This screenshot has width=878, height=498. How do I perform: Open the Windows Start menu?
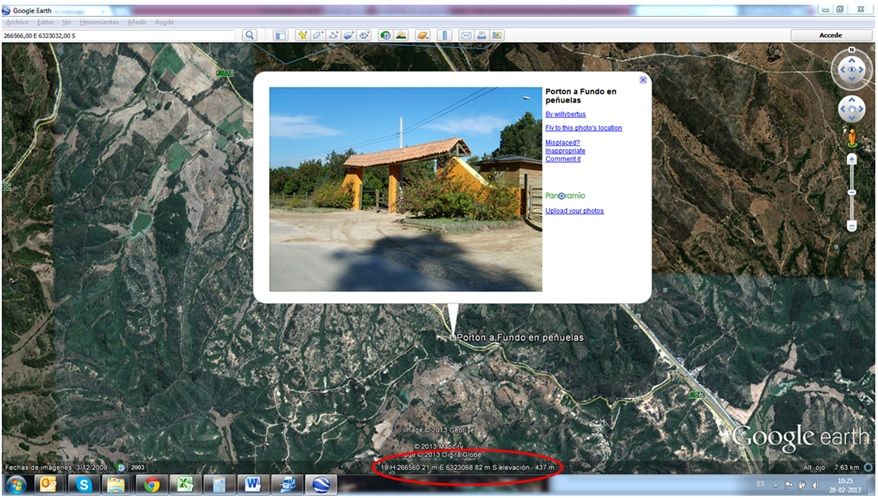pos(15,485)
